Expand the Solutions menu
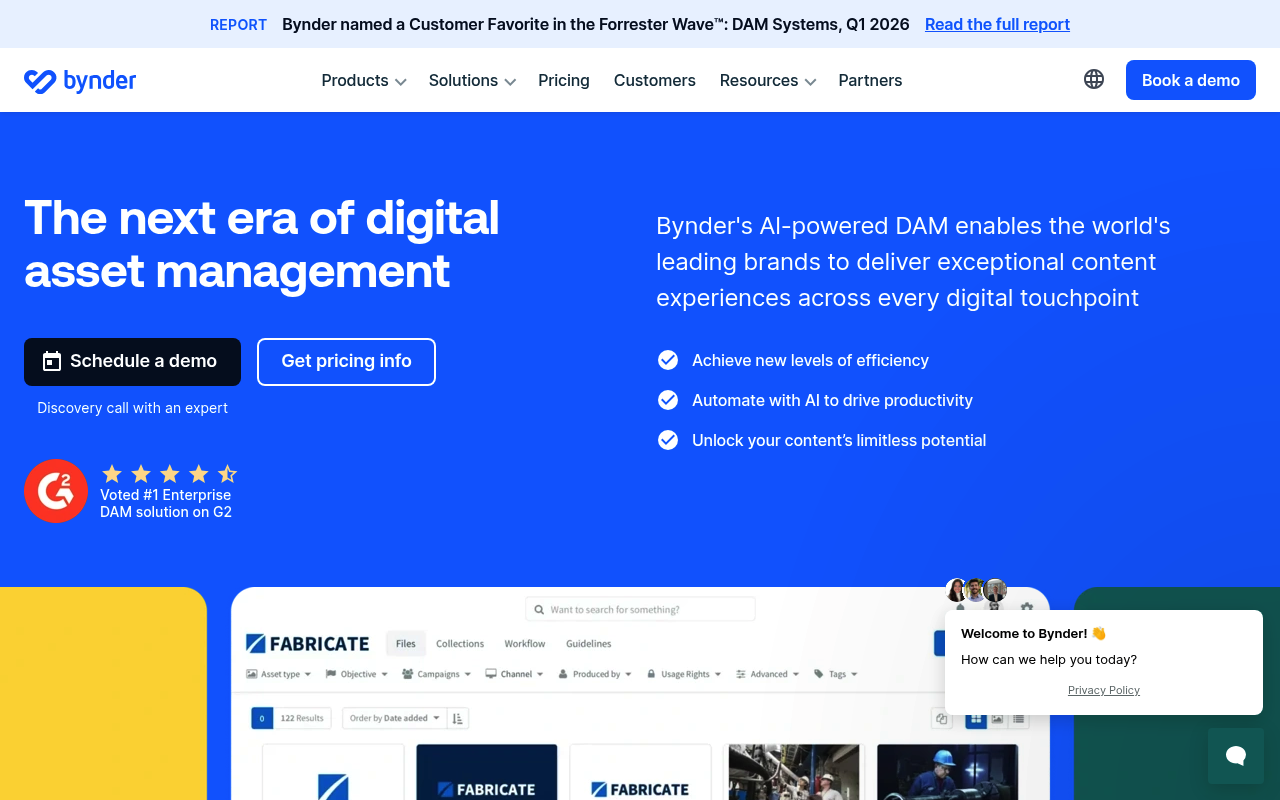1280x800 pixels. tap(472, 80)
